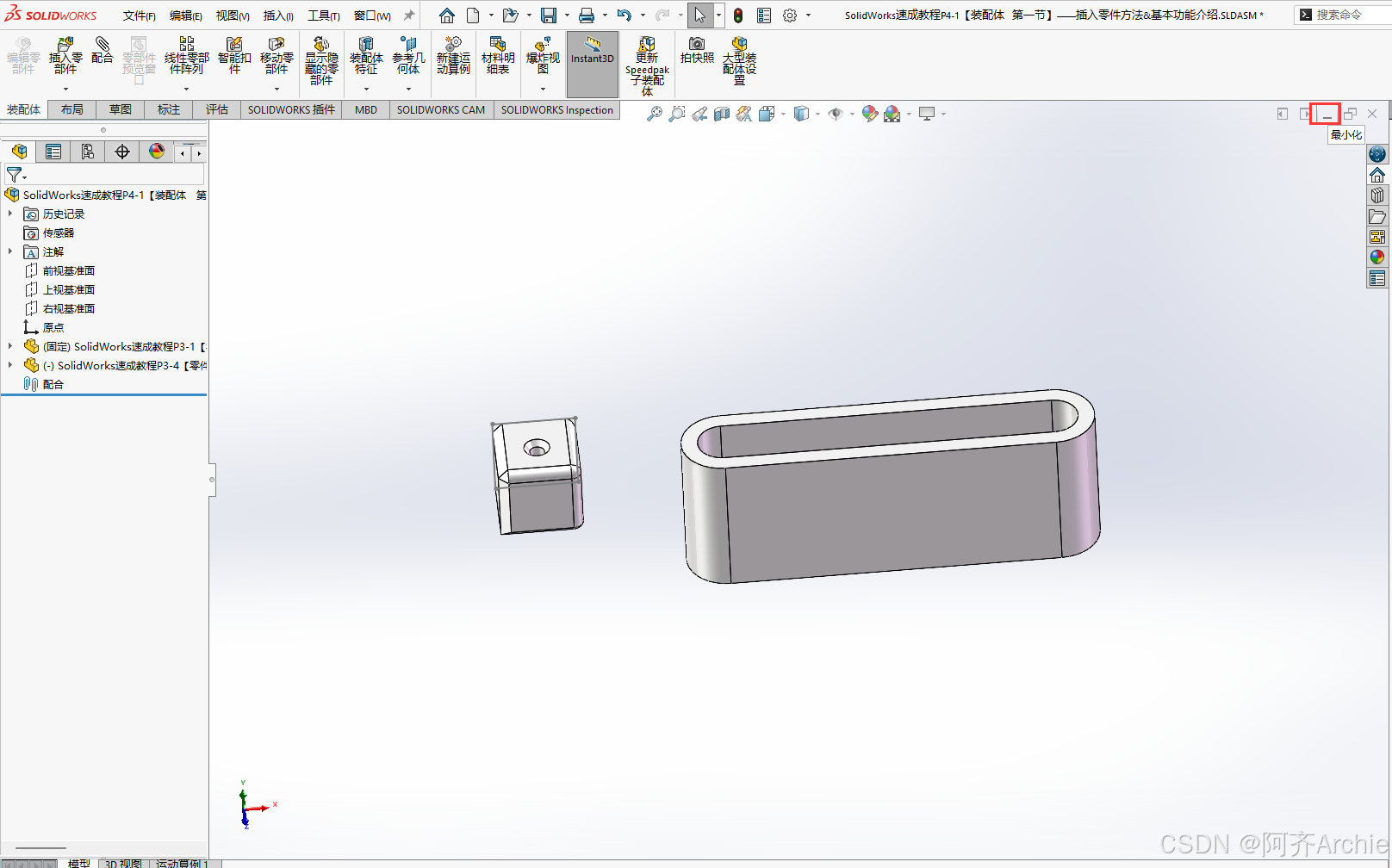The image size is (1392, 868).
Task: Click the Rebuild traffic light icon
Action: tap(738, 15)
